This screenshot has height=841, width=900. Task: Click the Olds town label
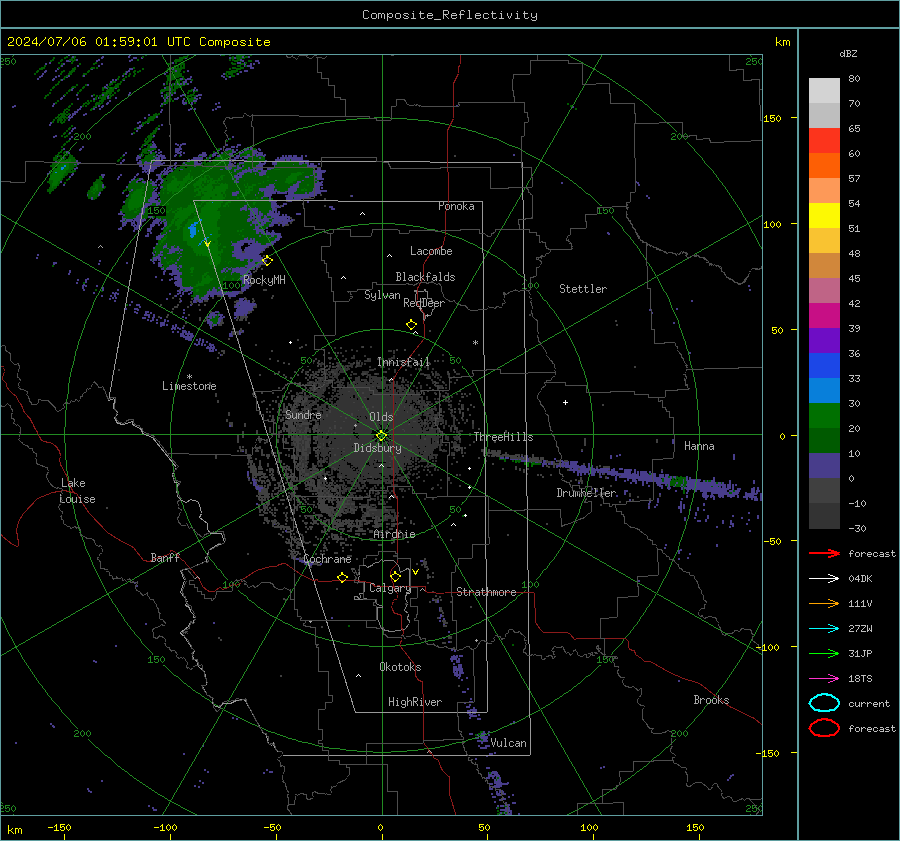(381, 417)
